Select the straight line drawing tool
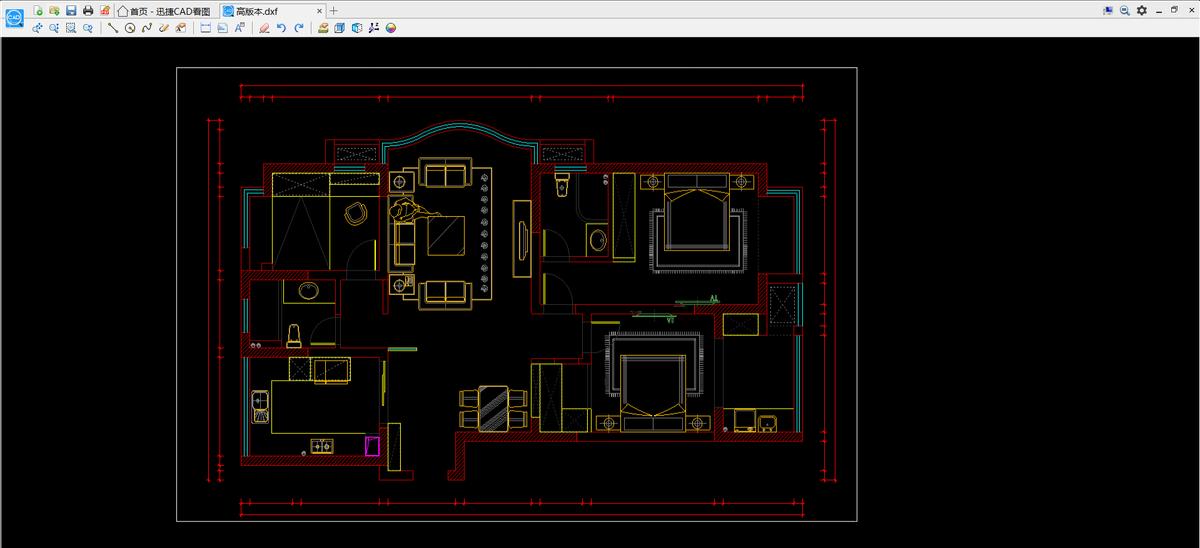 (113, 28)
